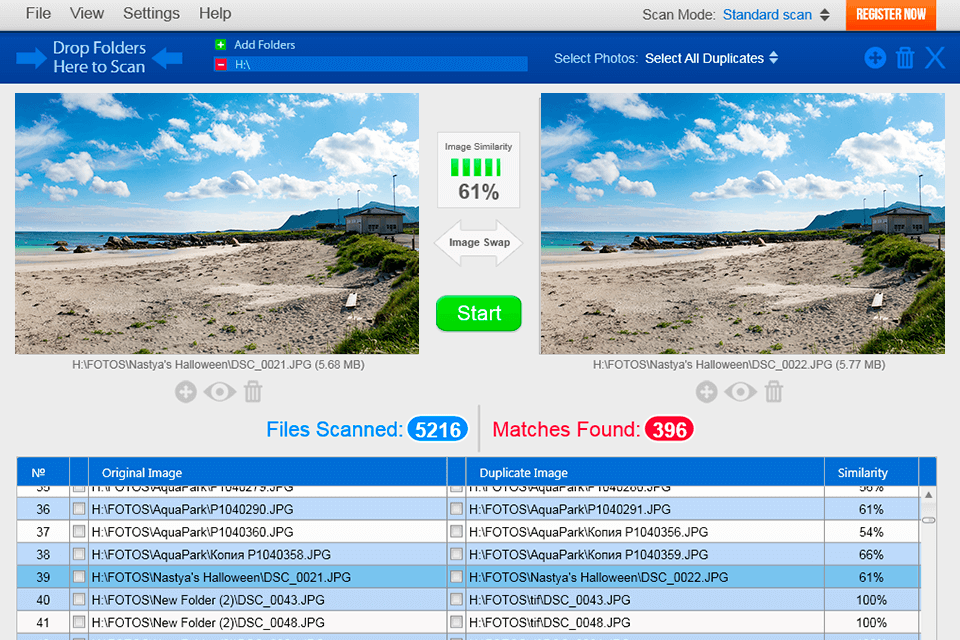Check the duplicate box for Копия P1040359.JPG
Image resolution: width=960 pixels, height=640 pixels.
coord(456,554)
